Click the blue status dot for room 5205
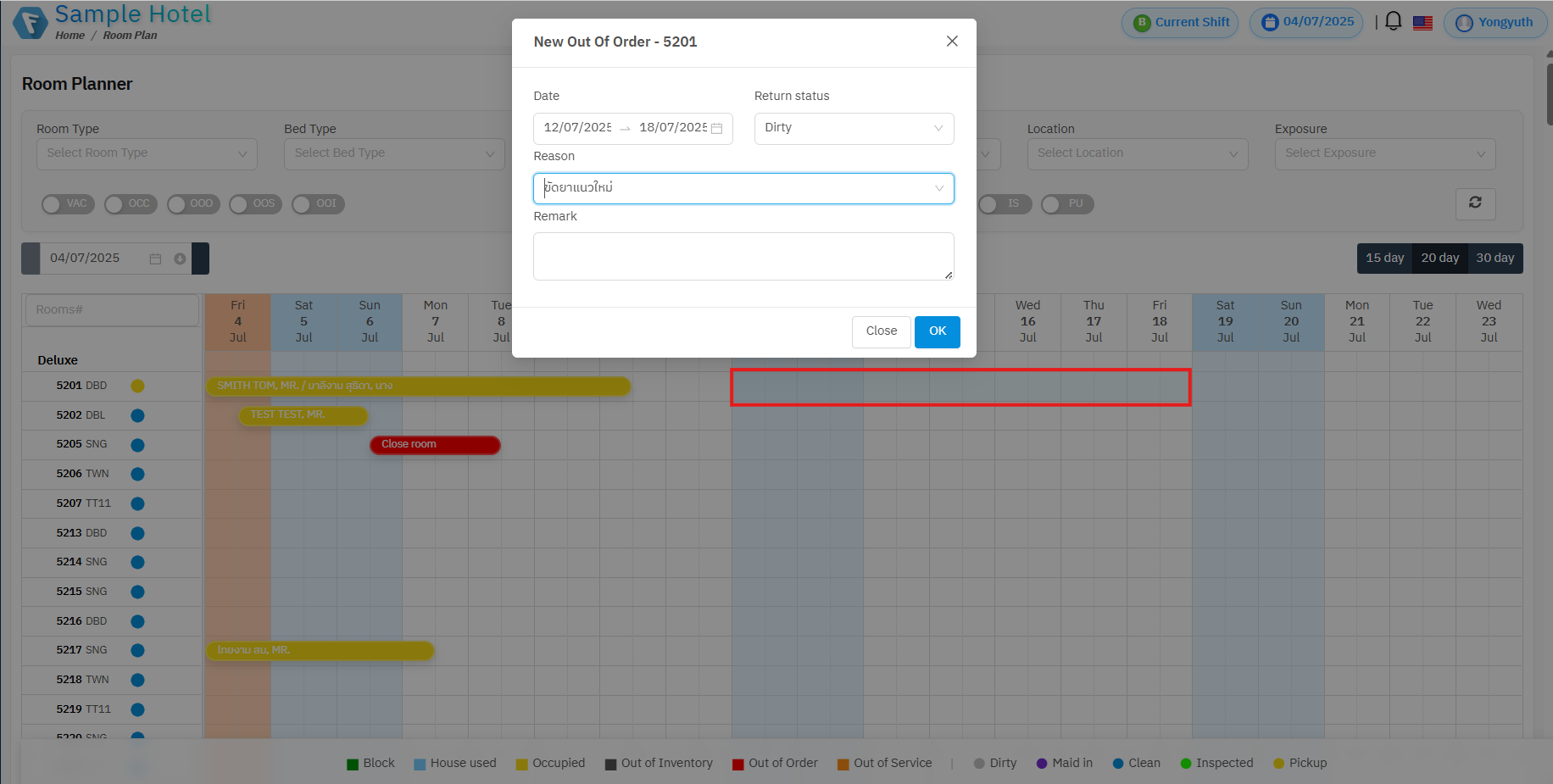The height and width of the screenshot is (784, 1553). pyautogui.click(x=137, y=445)
